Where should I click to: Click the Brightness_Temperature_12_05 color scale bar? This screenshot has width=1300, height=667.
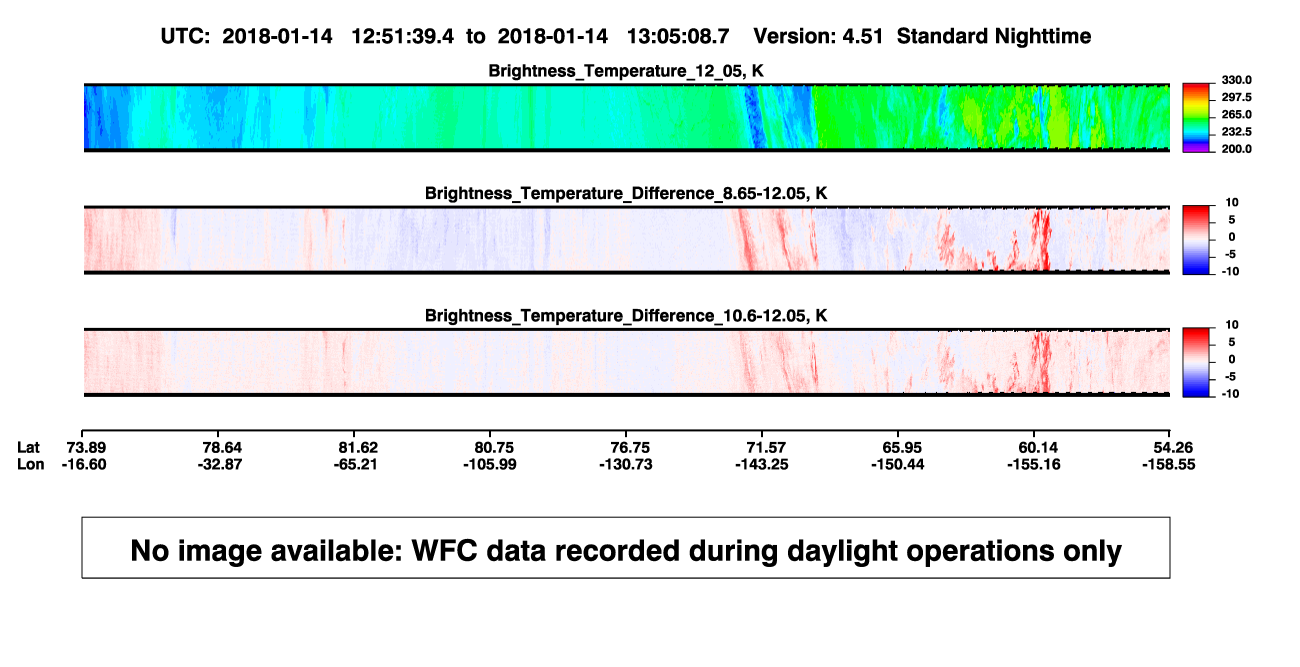pos(1197,118)
